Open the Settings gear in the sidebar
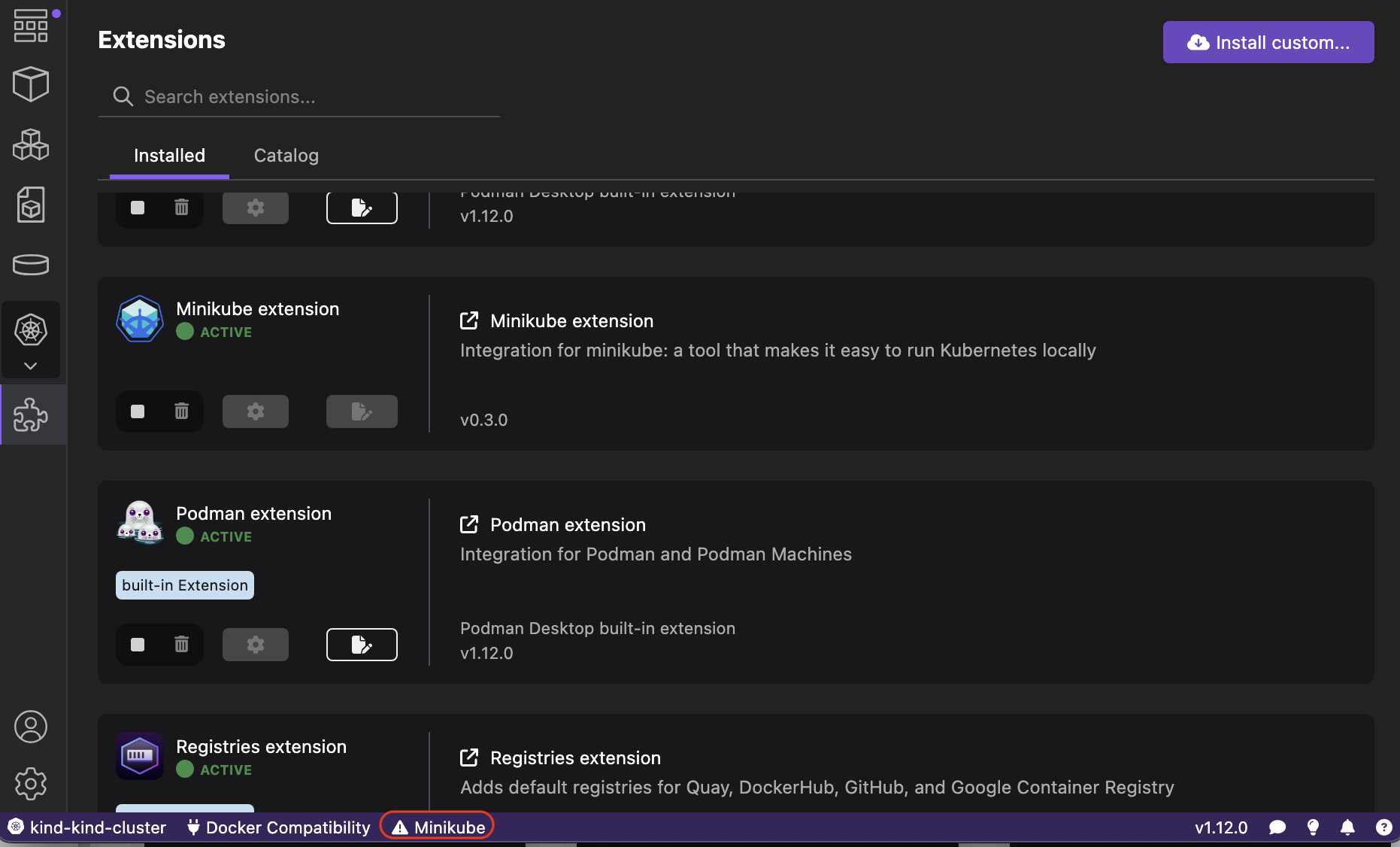Viewport: 1400px width, 847px height. (x=31, y=784)
